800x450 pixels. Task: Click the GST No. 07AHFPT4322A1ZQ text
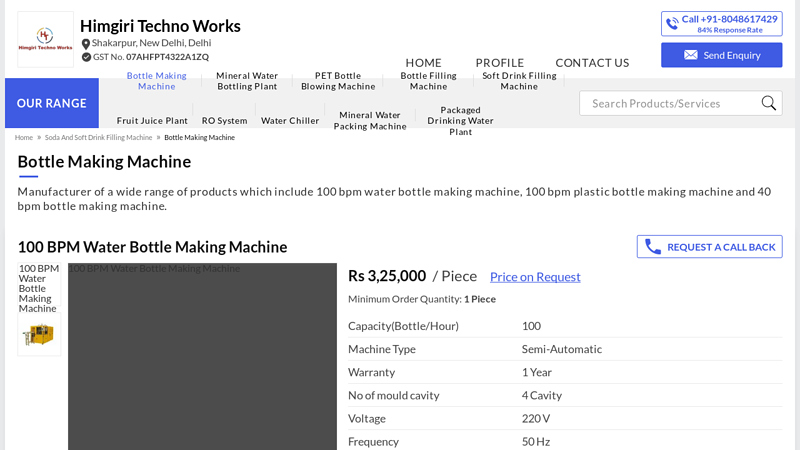click(151, 57)
